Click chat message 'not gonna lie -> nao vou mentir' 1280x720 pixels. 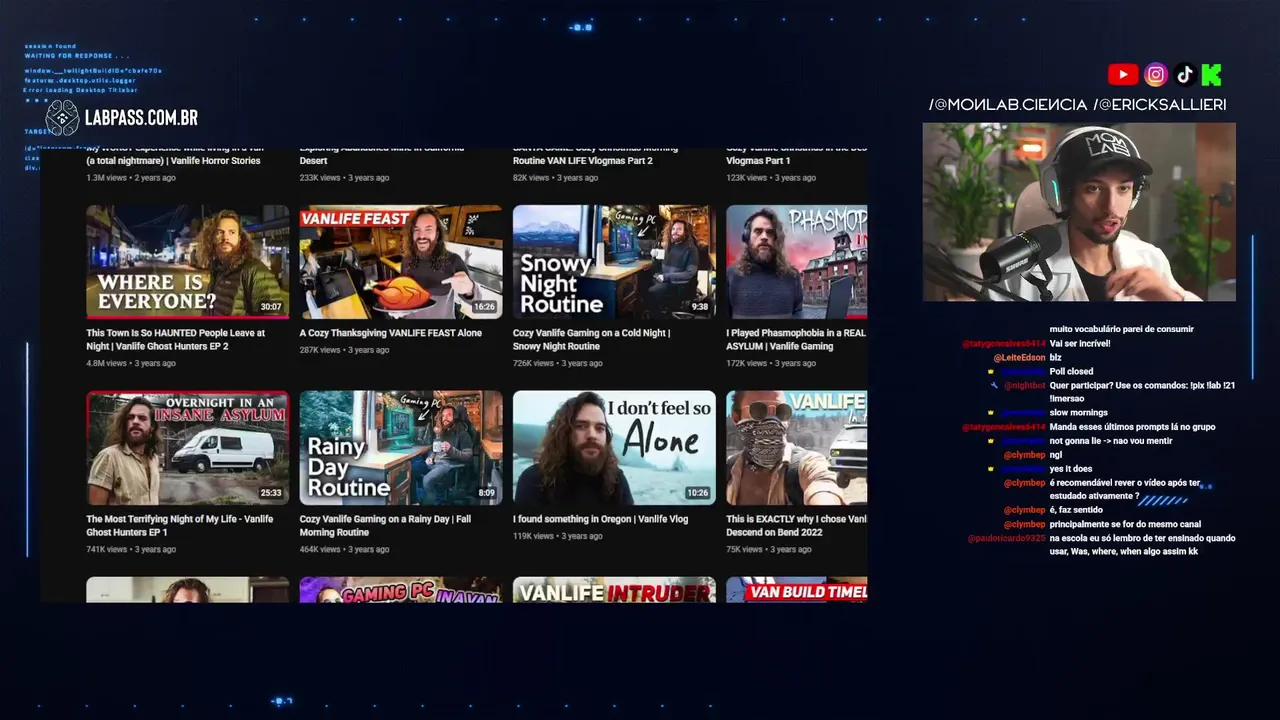tap(1111, 440)
